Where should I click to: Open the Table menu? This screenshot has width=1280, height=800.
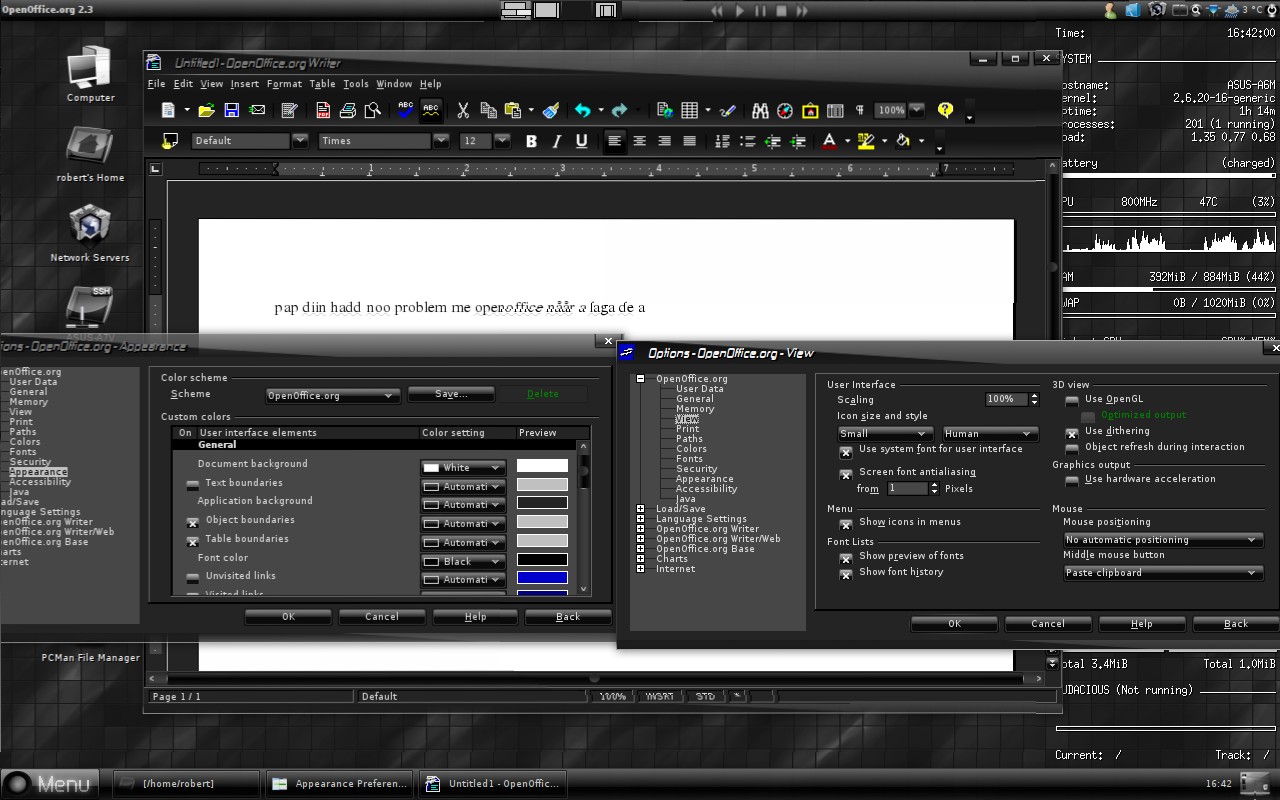pos(322,84)
